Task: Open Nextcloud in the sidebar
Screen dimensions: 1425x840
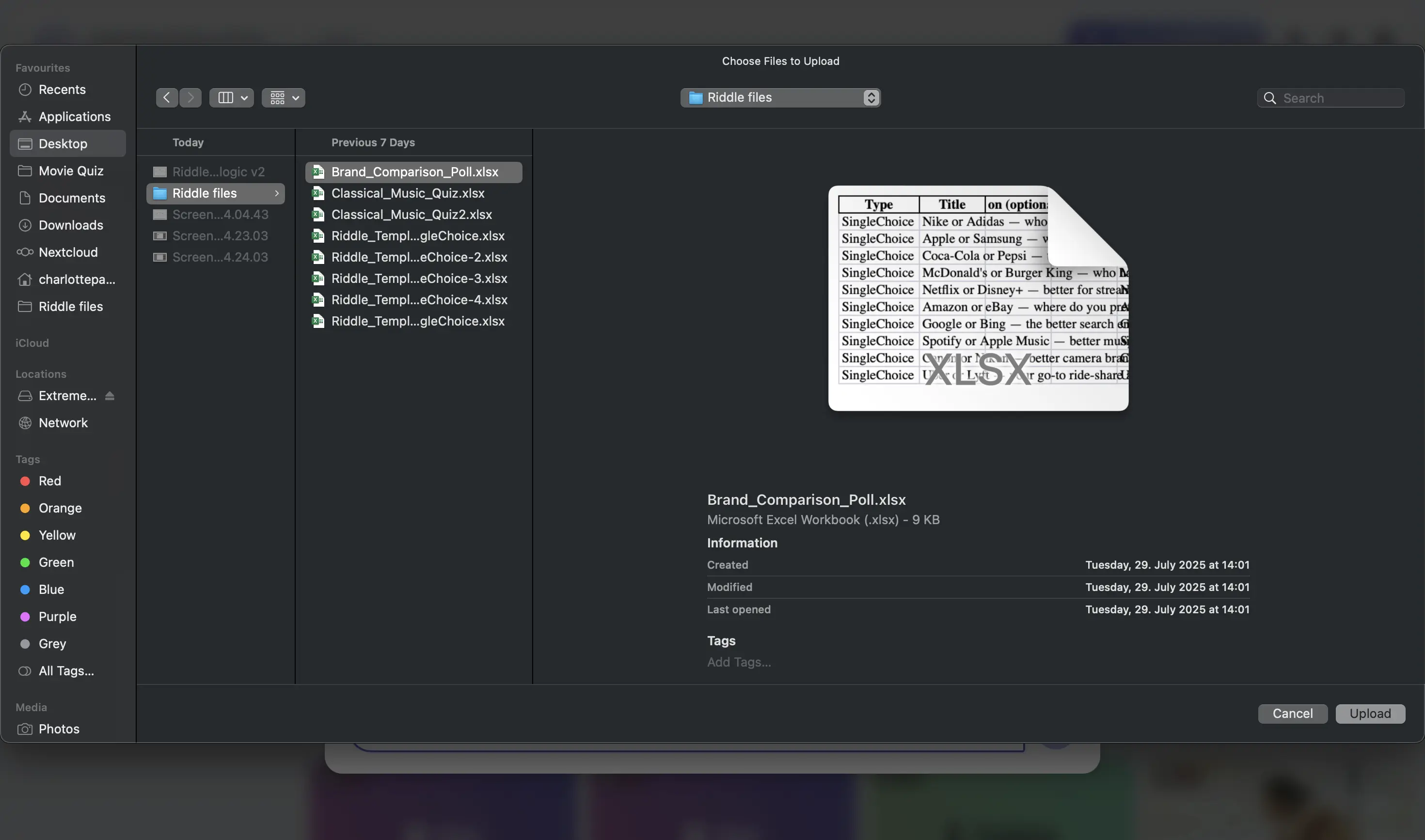Action: click(x=68, y=252)
